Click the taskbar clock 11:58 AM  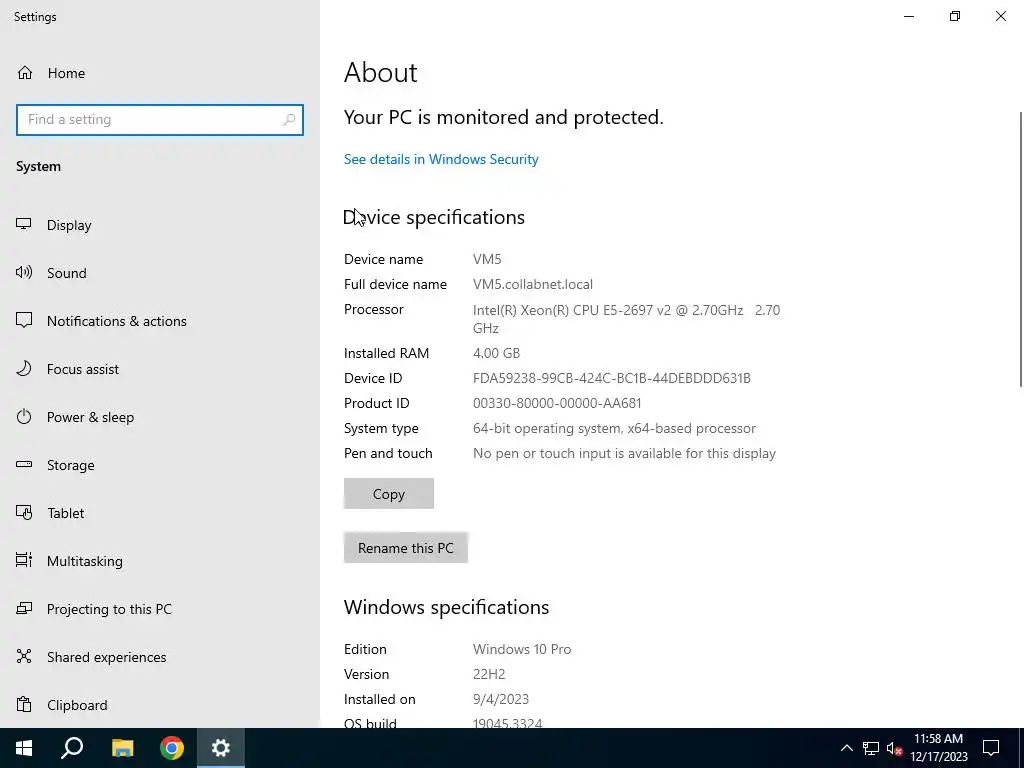pos(938,739)
